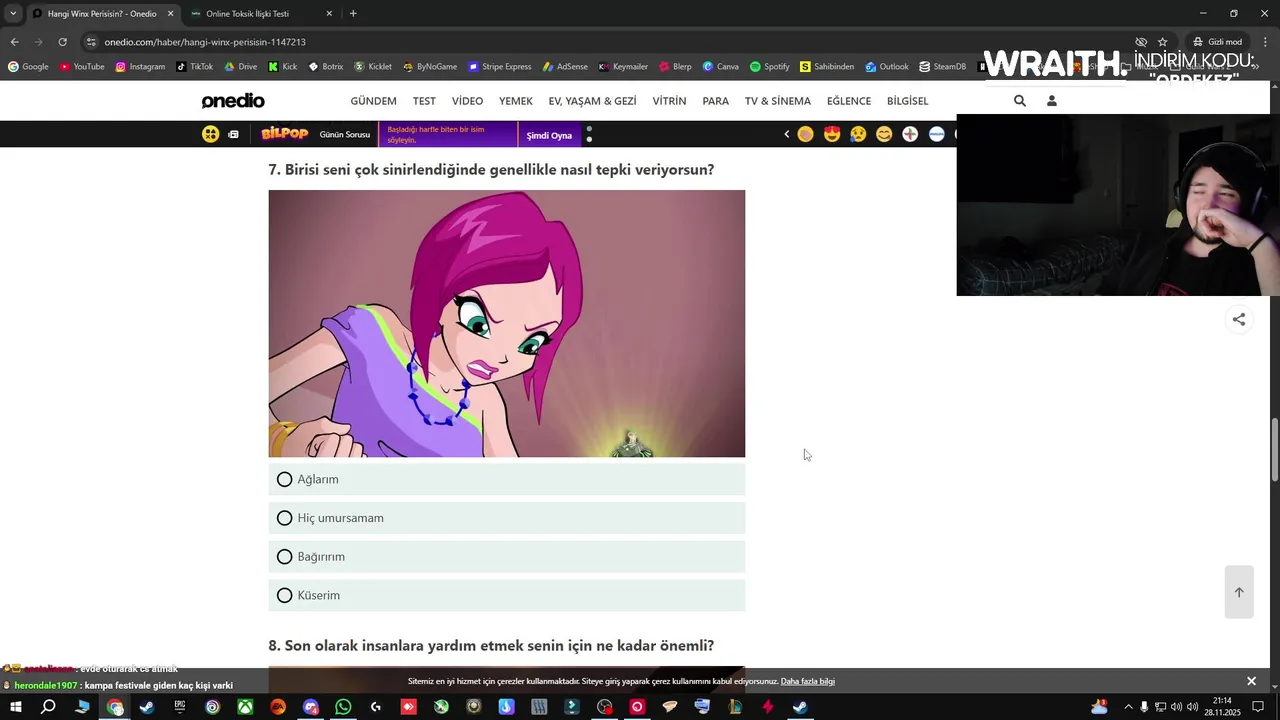Open the TV & SİNEMA menu item
The image size is (1280, 720).
pyautogui.click(x=778, y=101)
